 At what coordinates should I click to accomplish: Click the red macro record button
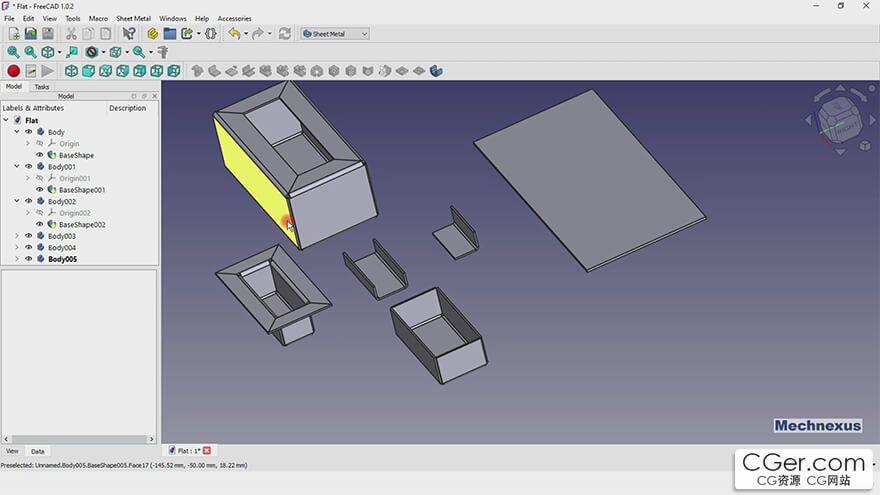[x=13, y=71]
